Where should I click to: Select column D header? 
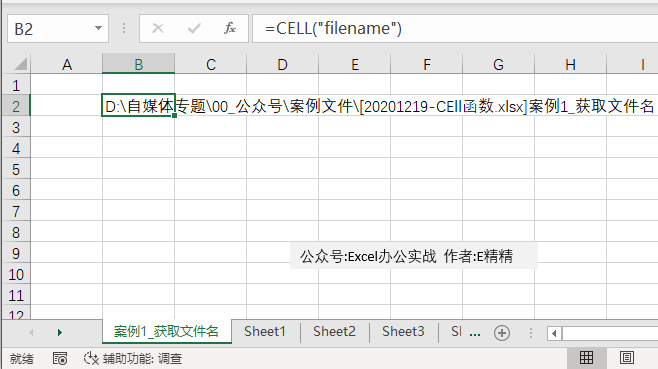point(282,65)
